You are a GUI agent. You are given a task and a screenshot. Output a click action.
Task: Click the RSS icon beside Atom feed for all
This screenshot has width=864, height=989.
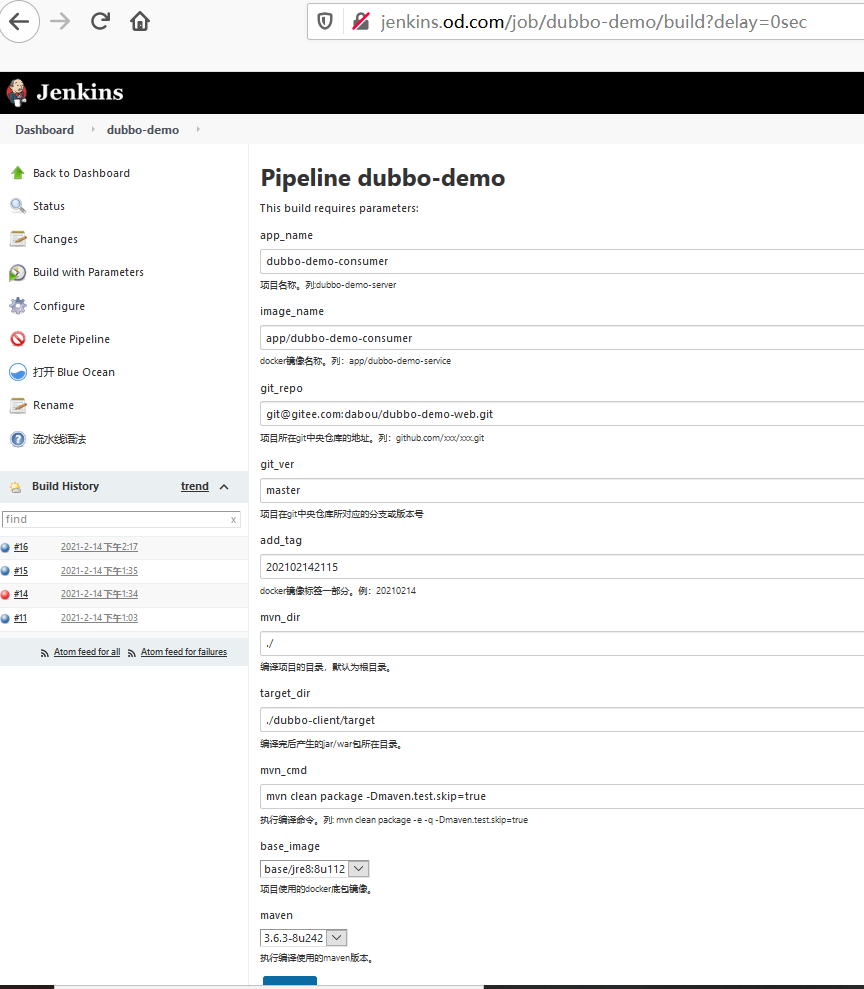(x=45, y=653)
